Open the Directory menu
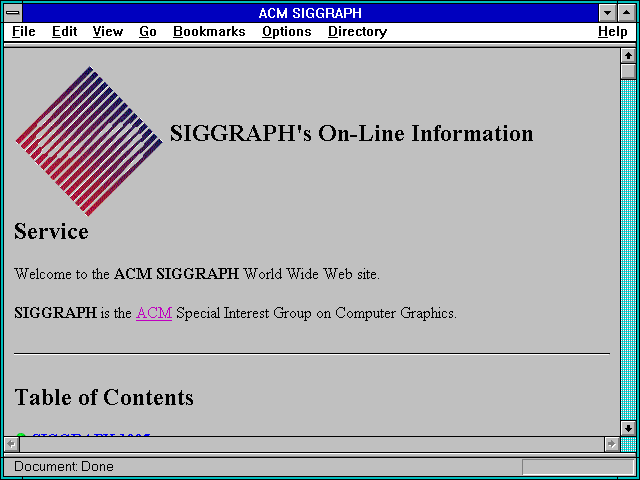This screenshot has height=480, width=640. click(358, 32)
